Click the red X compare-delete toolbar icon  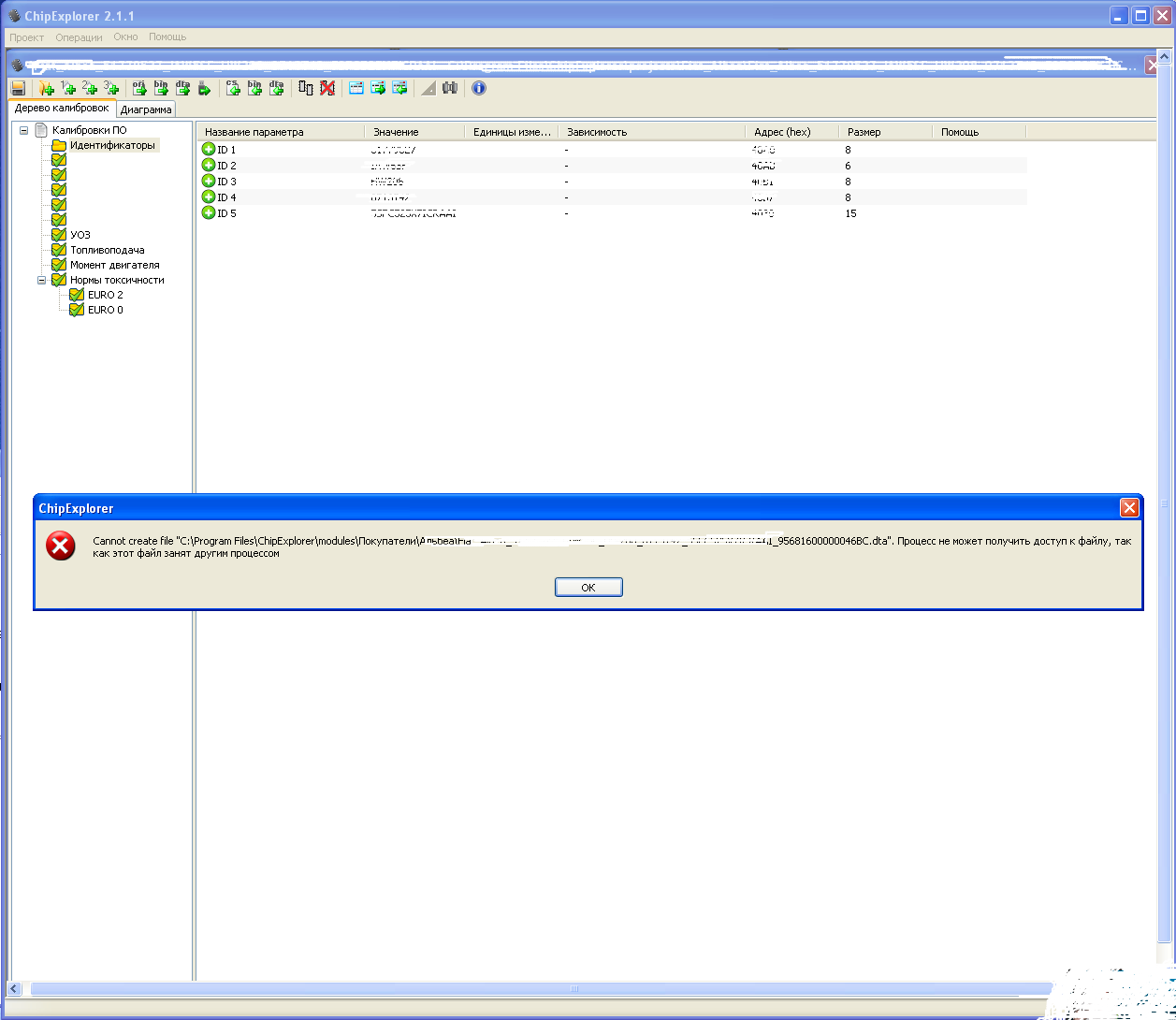click(x=327, y=88)
